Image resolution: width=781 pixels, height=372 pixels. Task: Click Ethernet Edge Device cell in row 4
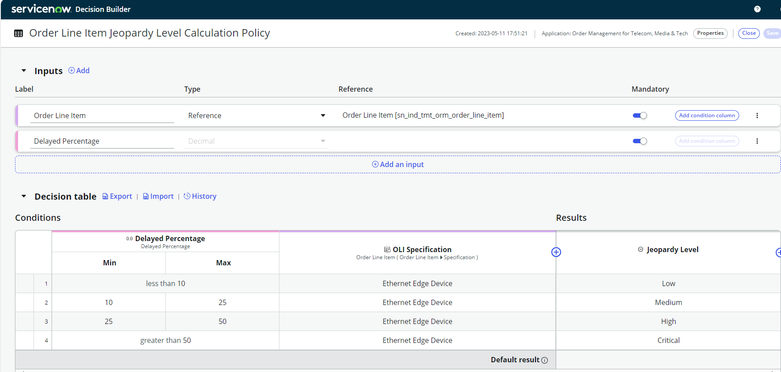click(x=417, y=340)
